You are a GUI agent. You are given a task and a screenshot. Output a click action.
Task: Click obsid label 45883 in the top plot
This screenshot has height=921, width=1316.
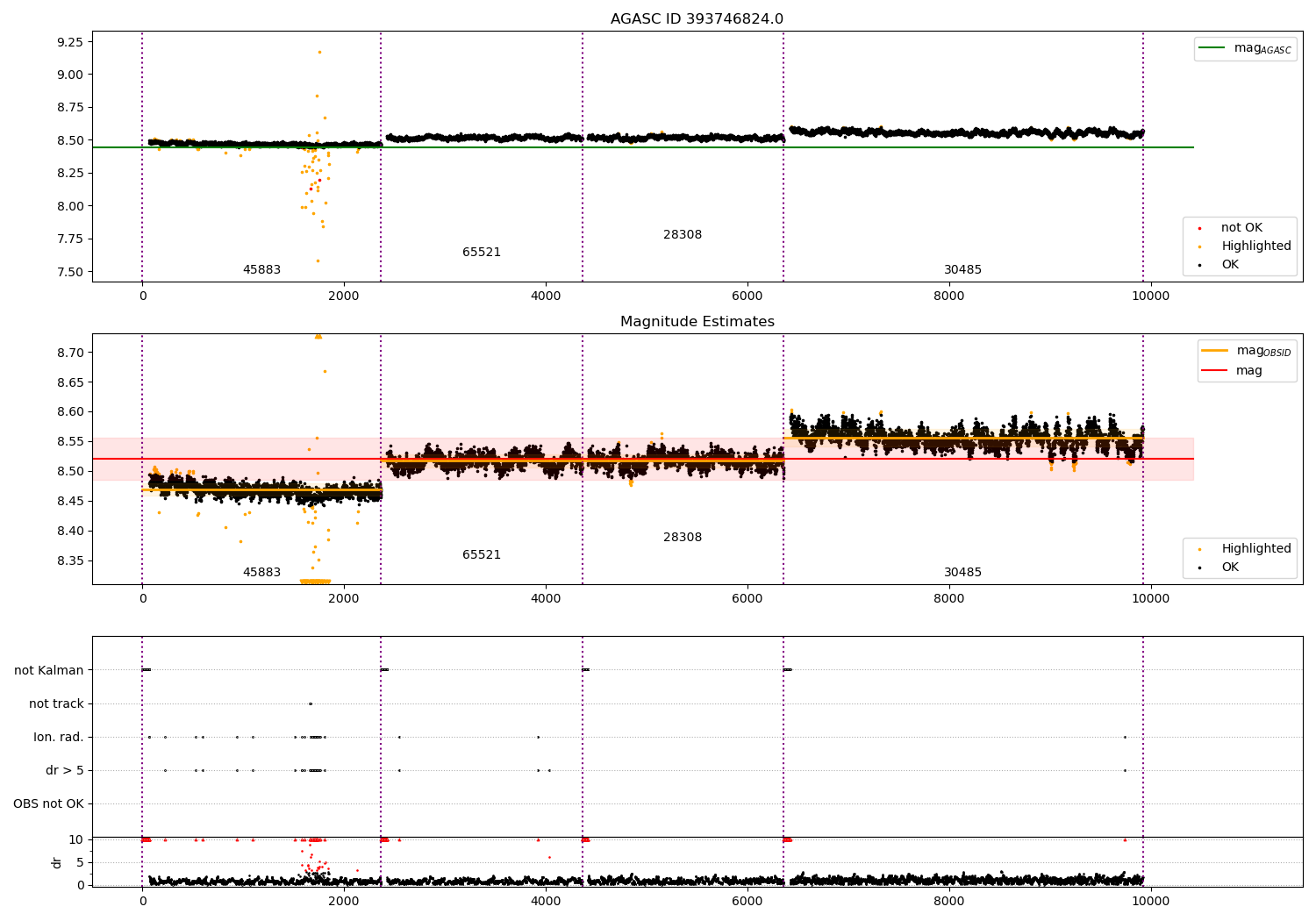coord(261,270)
